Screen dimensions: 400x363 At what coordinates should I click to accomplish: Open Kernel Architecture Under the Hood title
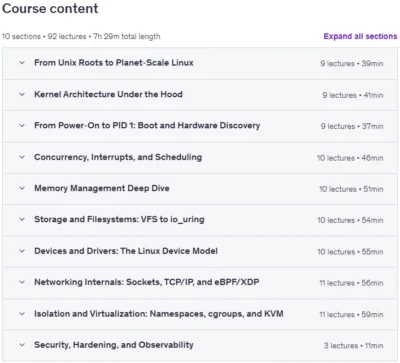[108, 94]
